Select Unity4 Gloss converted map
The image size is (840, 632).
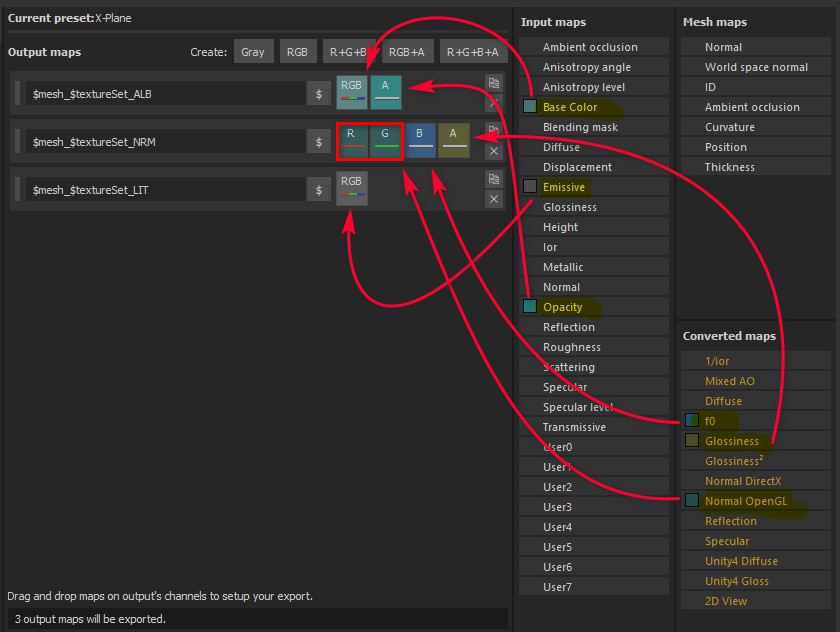tap(755, 581)
